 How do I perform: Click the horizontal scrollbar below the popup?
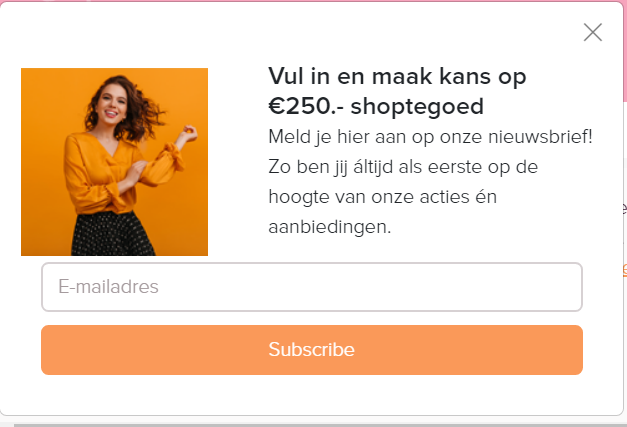(320, 425)
